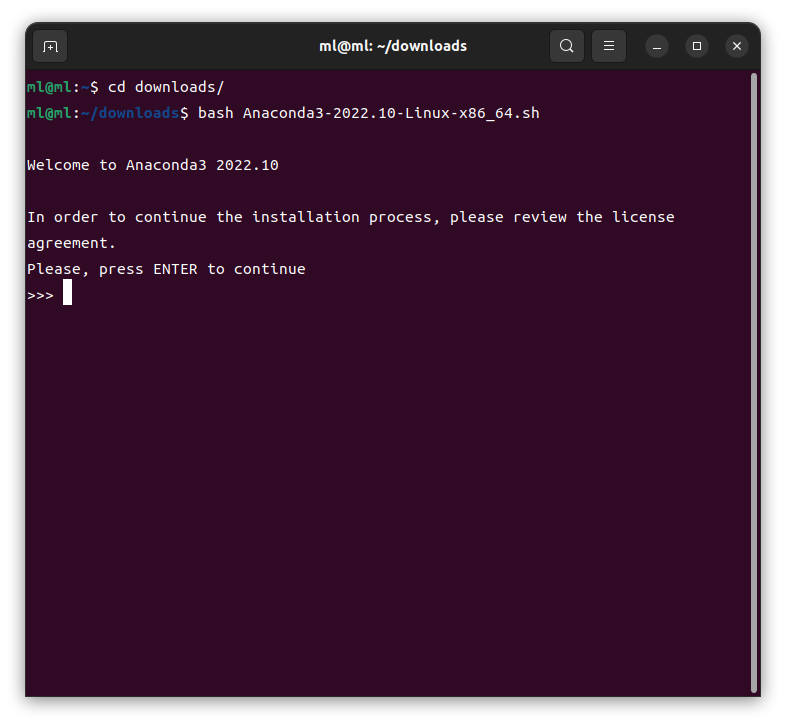Image resolution: width=786 pixels, height=725 pixels.
Task: Open a new terminal tab
Action: [x=50, y=46]
